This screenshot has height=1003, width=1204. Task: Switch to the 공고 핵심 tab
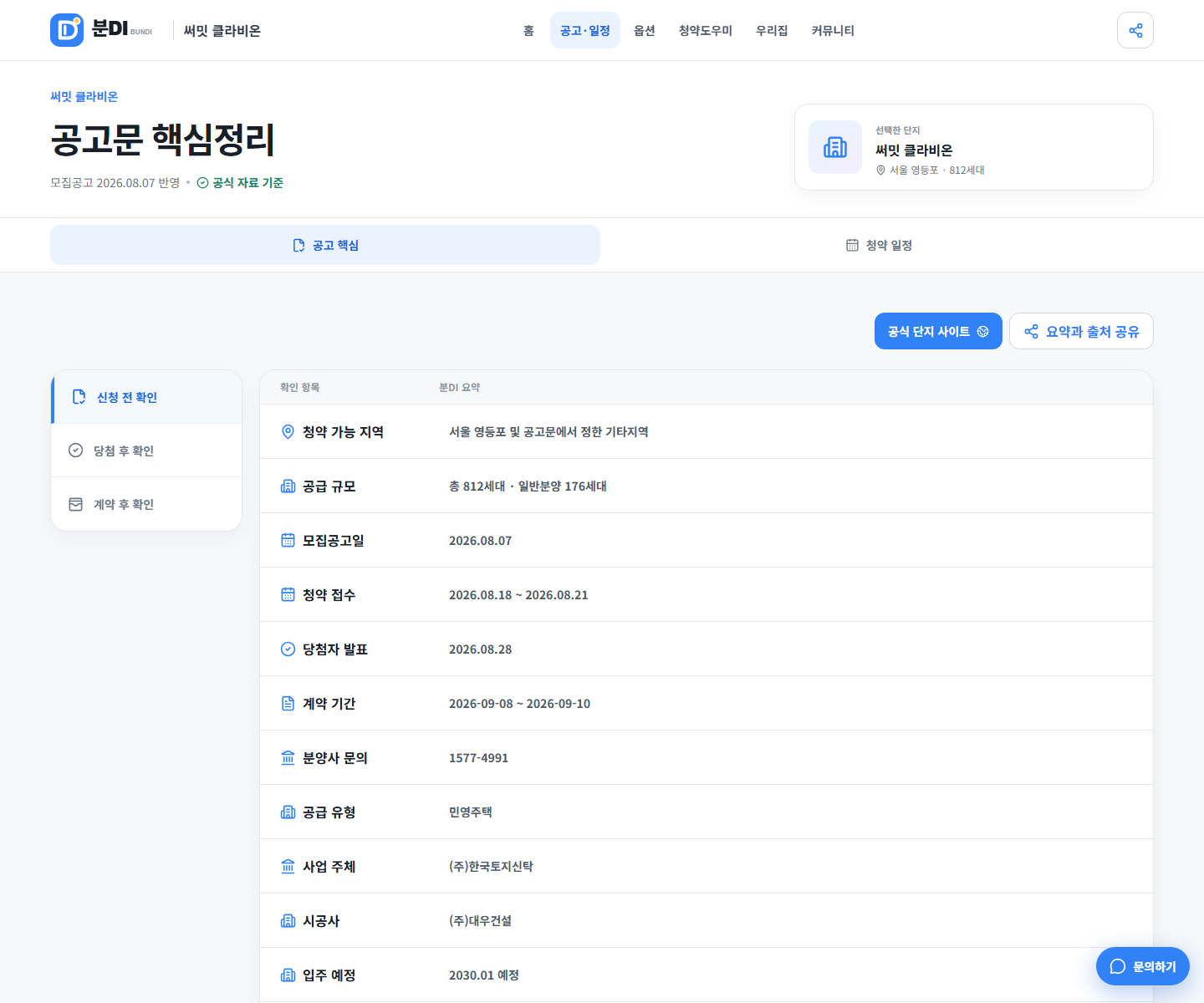325,245
